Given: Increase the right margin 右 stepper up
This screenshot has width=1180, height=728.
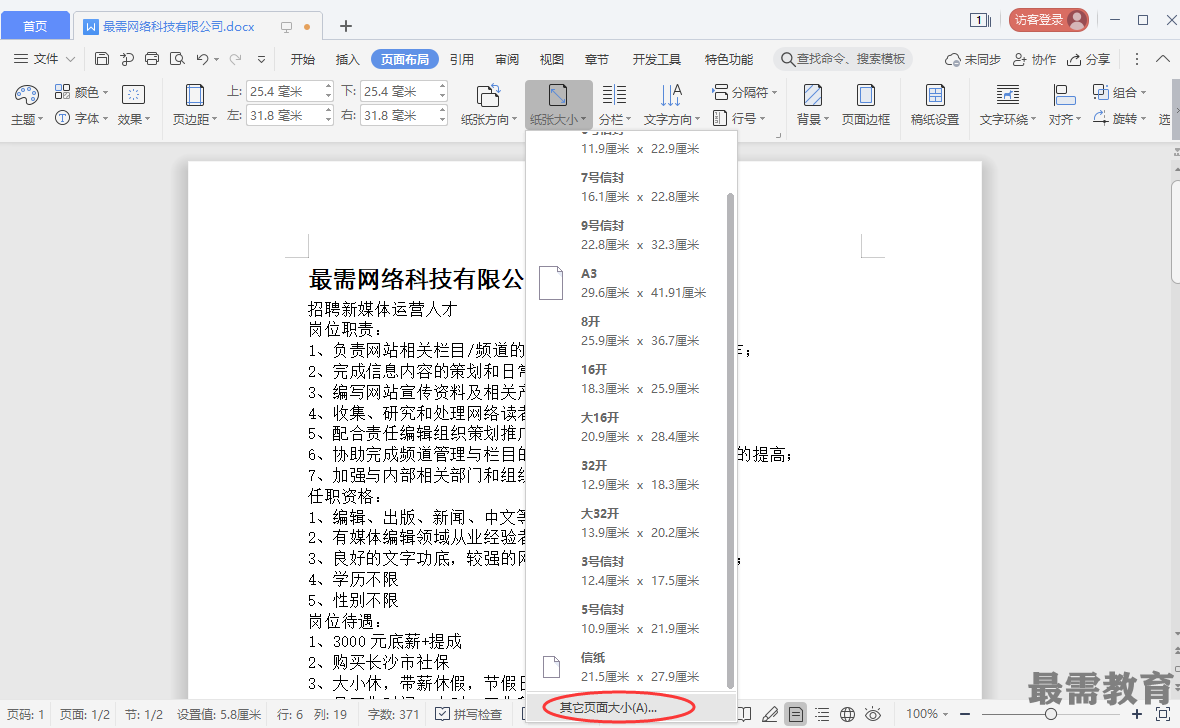Looking at the screenshot, I should 442,111.
